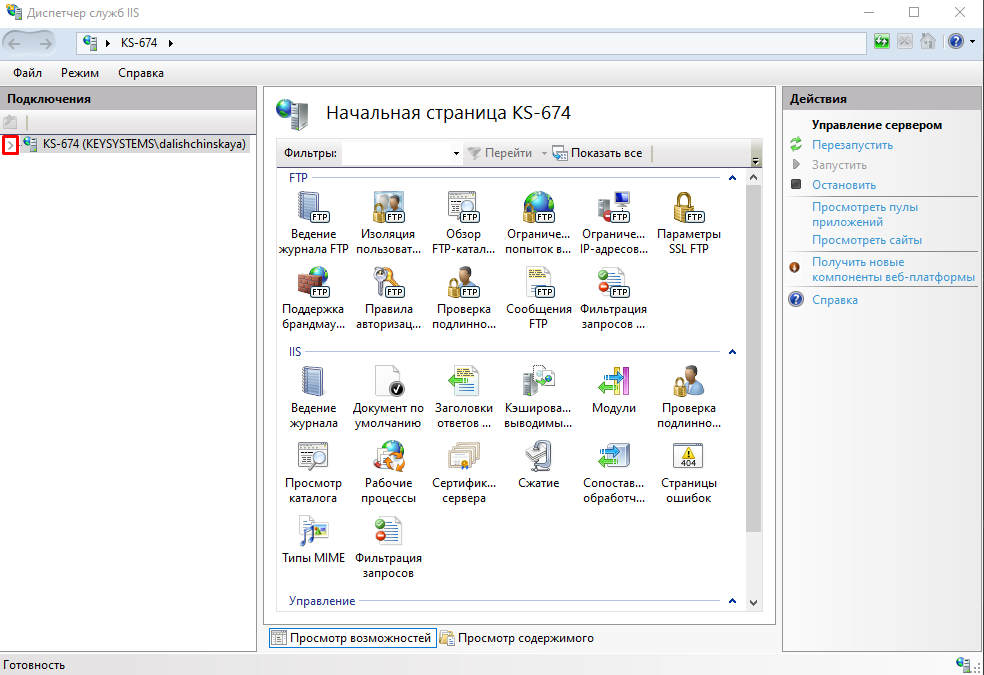Open the Модули feature

click(613, 381)
